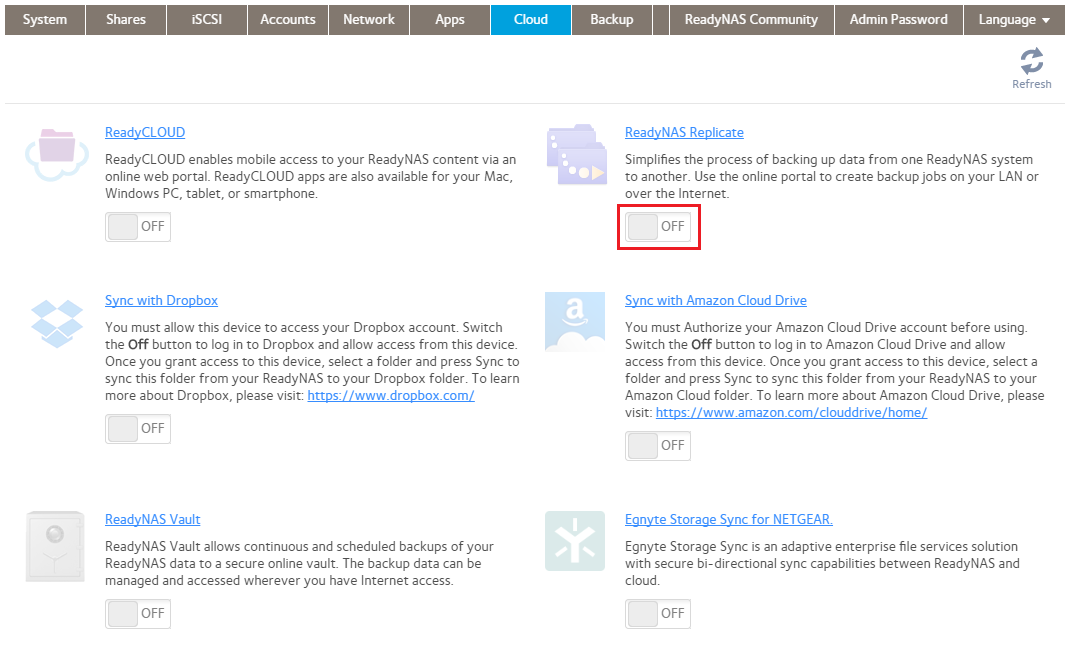Image resolution: width=1071 pixels, height=647 pixels.
Task: Switch to the Apps tab
Action: click(449, 20)
